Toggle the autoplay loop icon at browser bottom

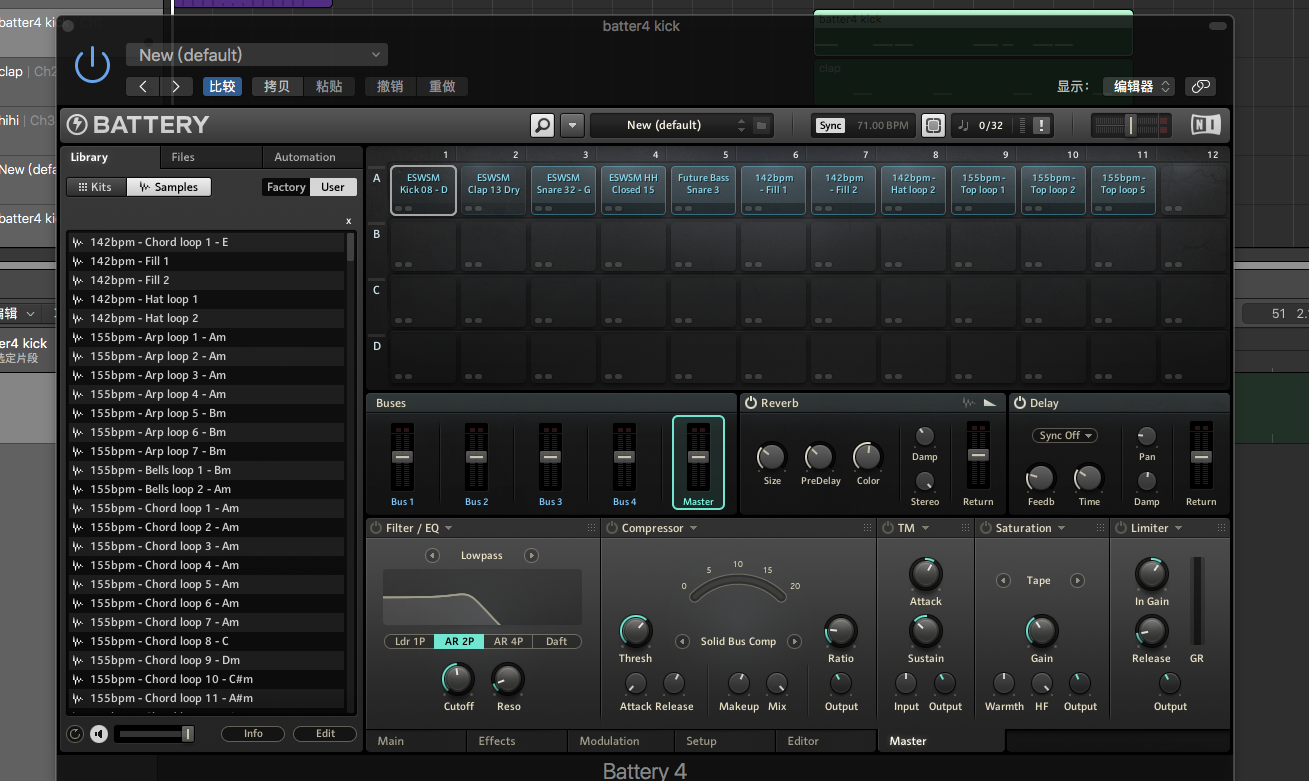(x=75, y=734)
